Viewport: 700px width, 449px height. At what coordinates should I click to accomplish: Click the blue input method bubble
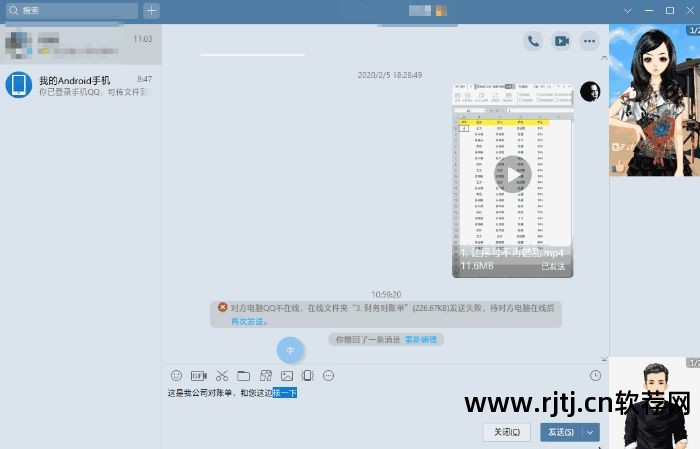290,350
